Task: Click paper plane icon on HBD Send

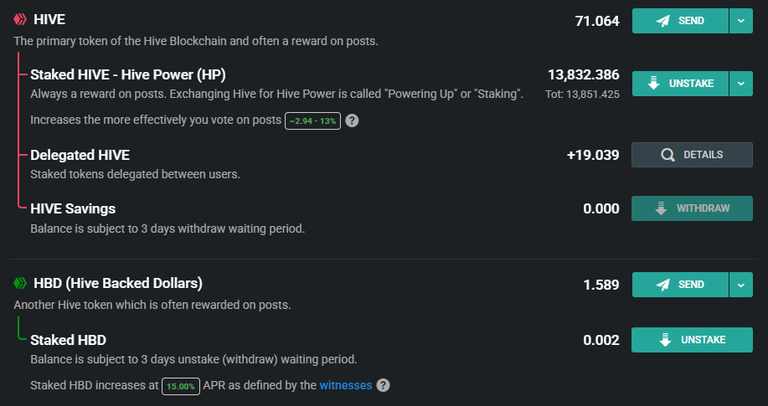Action: [x=663, y=285]
